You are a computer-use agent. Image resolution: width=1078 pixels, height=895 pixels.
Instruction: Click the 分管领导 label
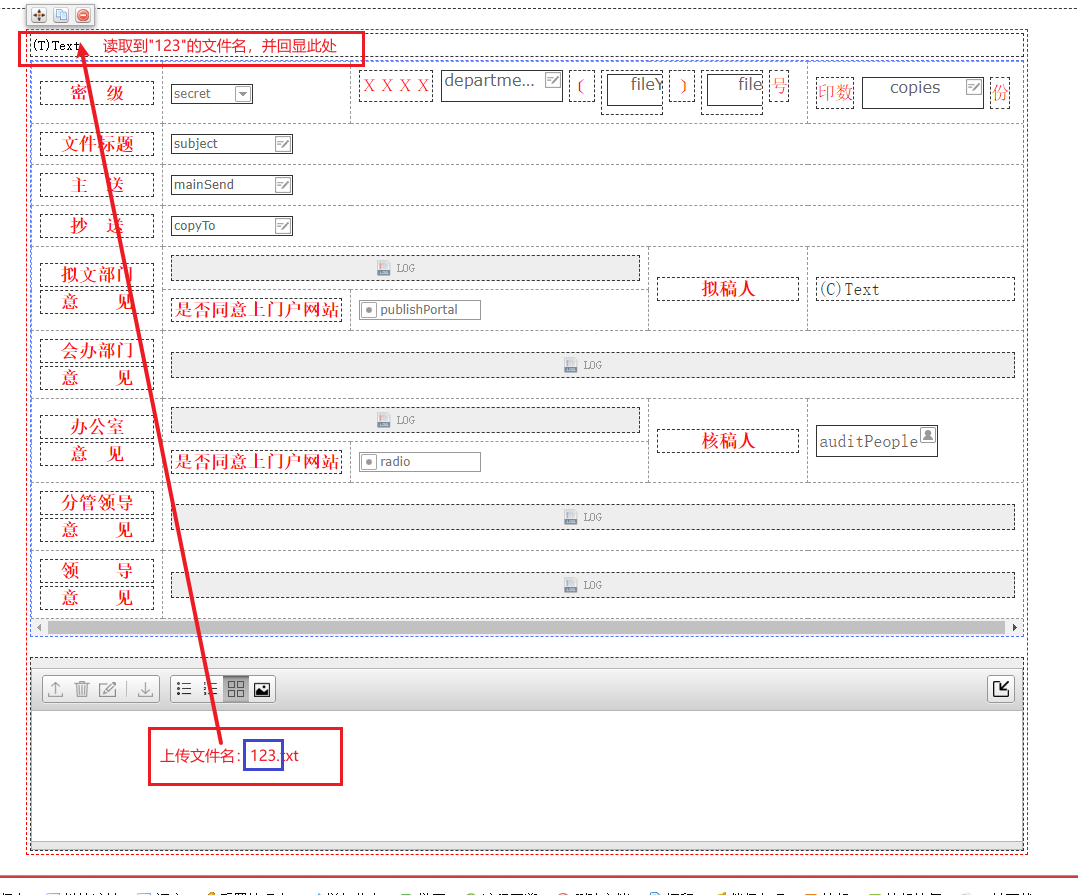(x=97, y=502)
